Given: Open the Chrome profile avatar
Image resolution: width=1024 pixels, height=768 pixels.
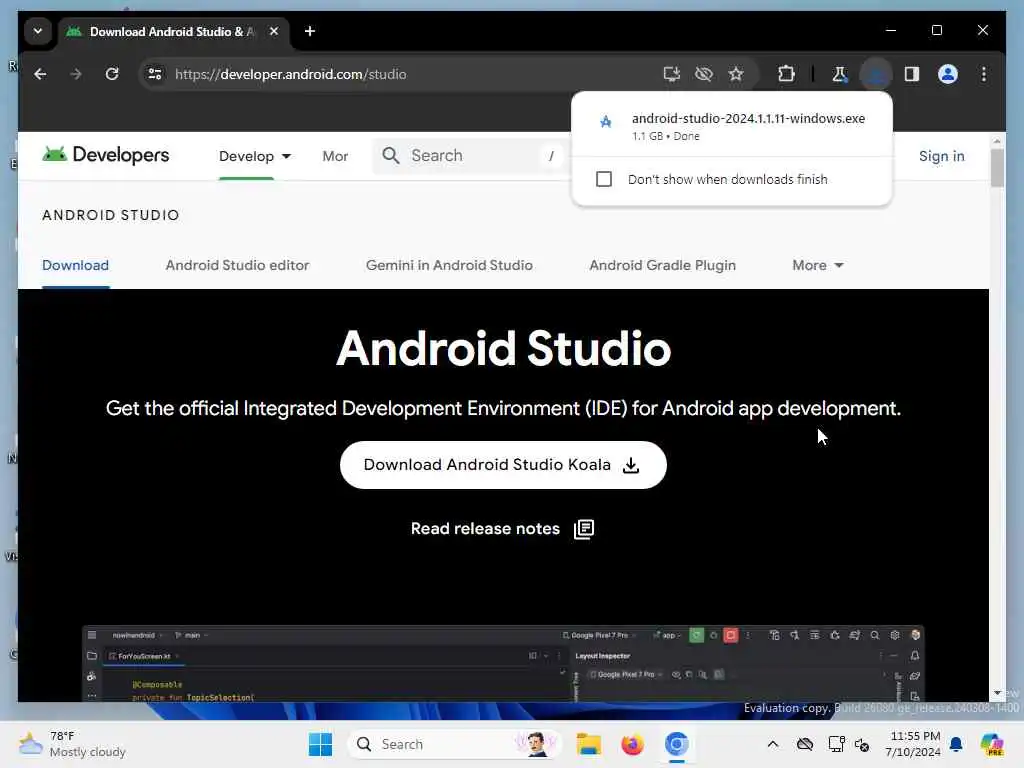Looking at the screenshot, I should point(948,74).
